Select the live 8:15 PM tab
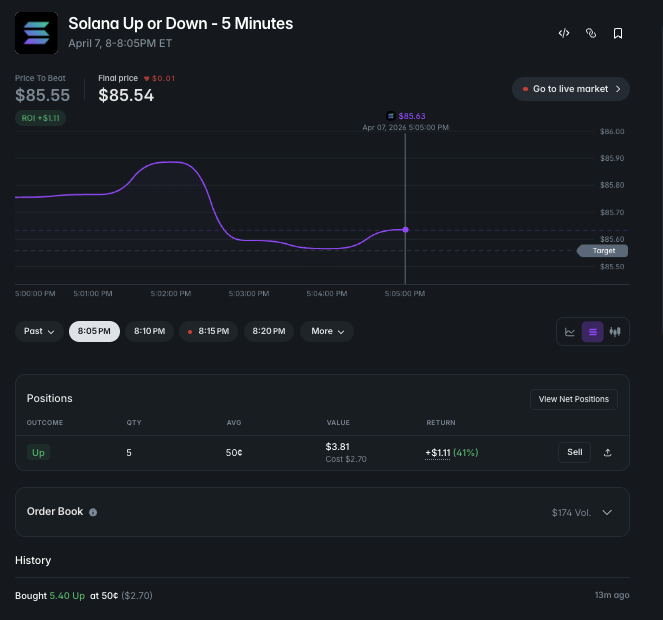663x620 pixels. pos(208,331)
